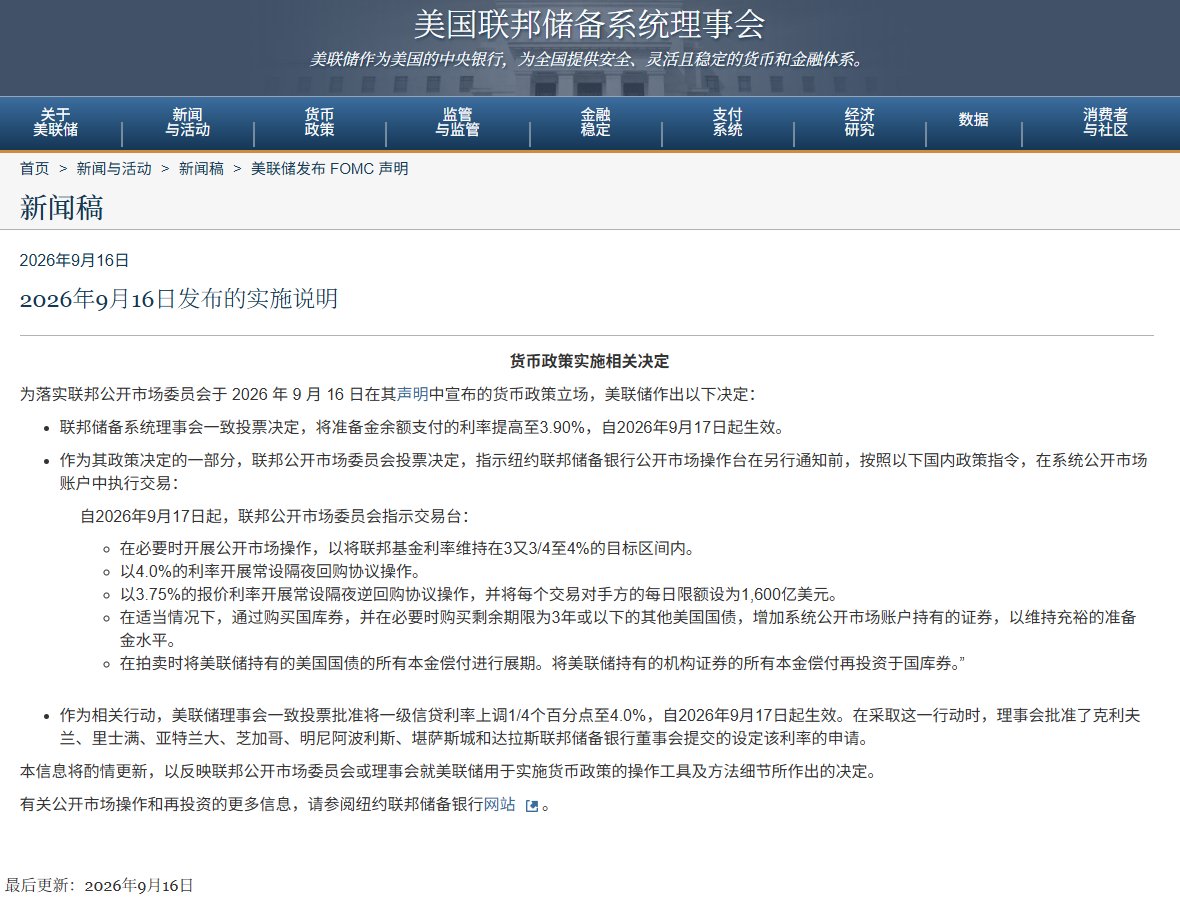Go to 首页 breadcrumb link

[x=35, y=169]
